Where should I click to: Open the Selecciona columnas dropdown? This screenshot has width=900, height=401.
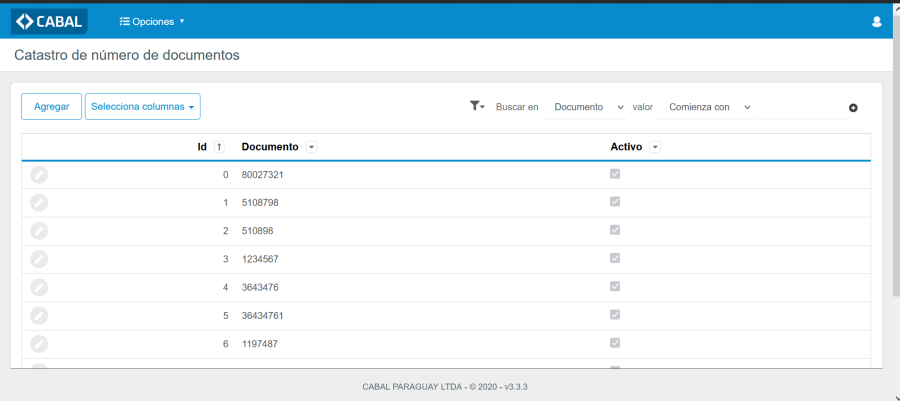tap(142, 107)
